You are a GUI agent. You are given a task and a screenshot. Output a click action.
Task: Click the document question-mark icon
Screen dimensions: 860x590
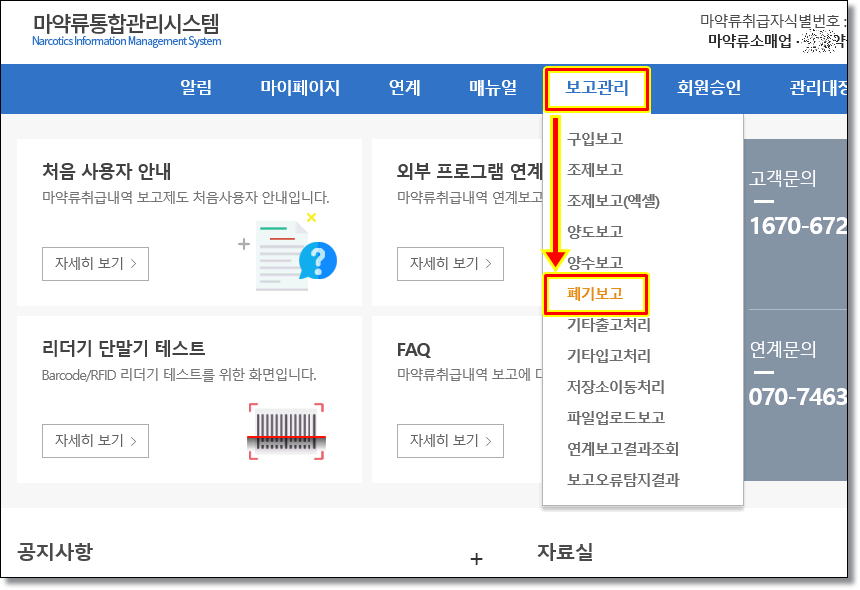[297, 253]
